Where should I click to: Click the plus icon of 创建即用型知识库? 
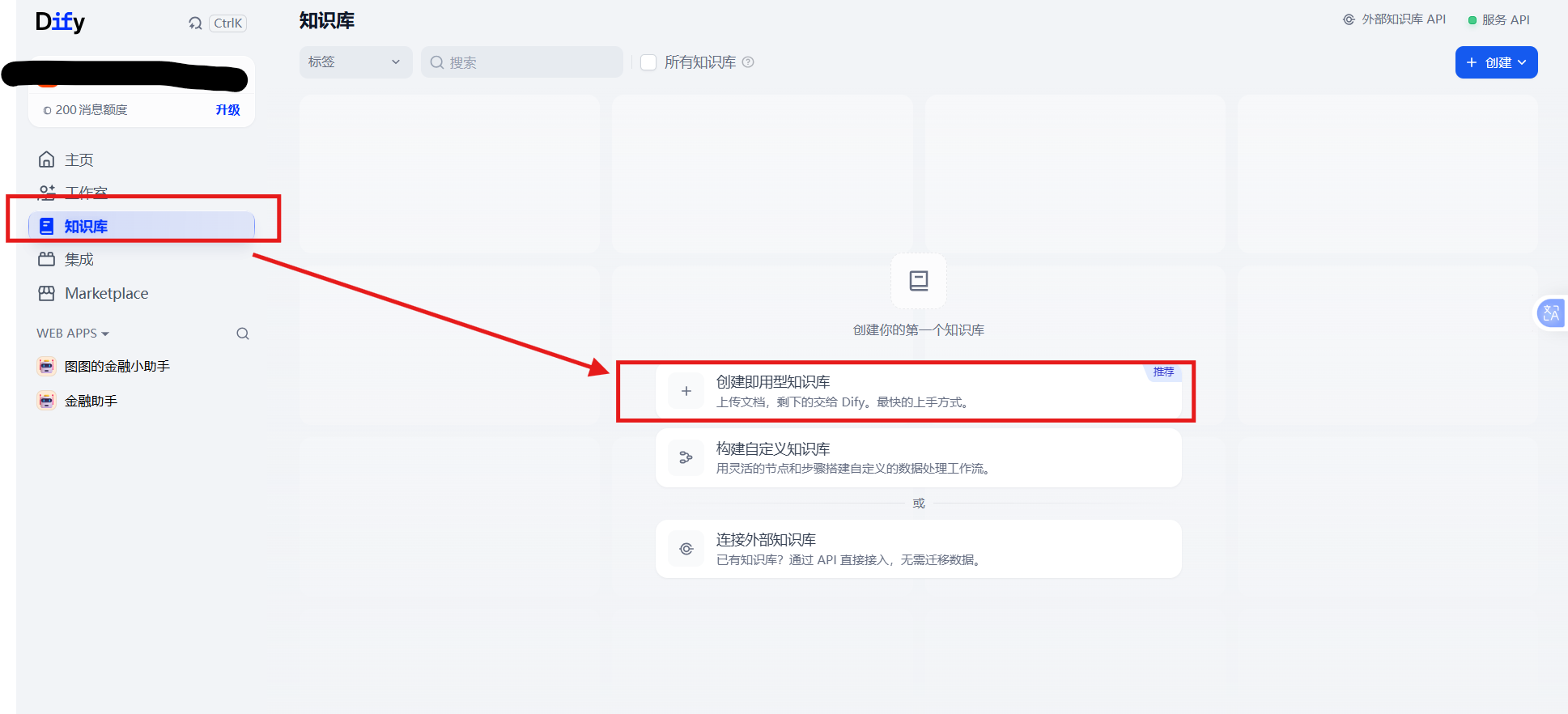coord(686,391)
